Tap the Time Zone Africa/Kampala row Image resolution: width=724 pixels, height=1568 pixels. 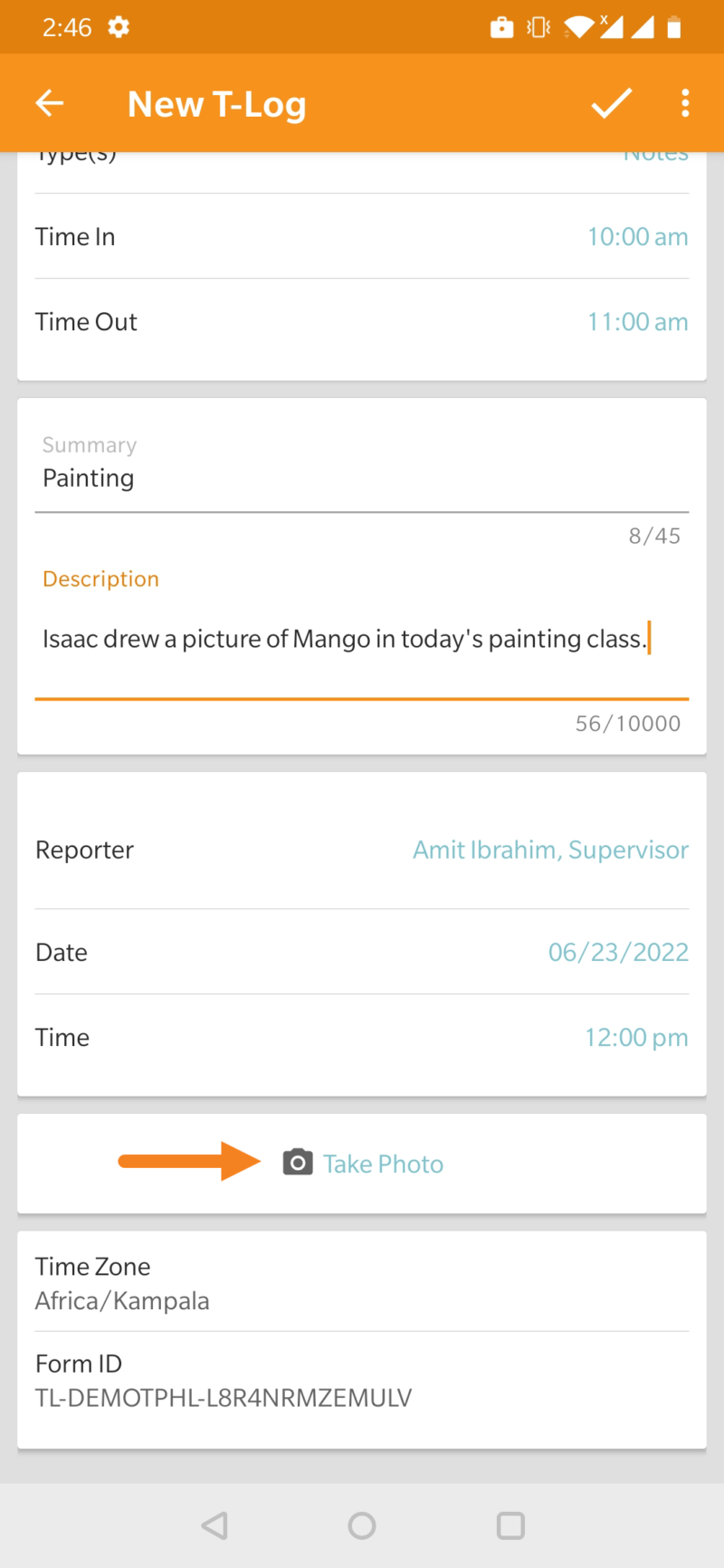[x=360, y=1283]
